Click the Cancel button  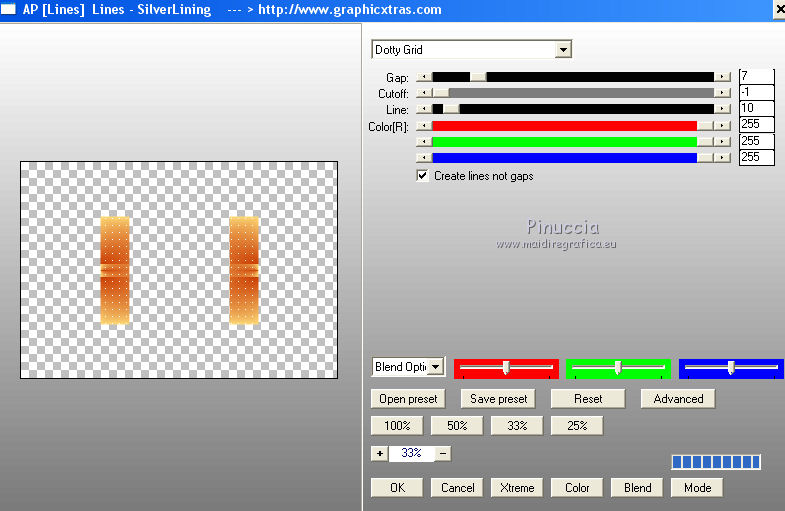(457, 487)
